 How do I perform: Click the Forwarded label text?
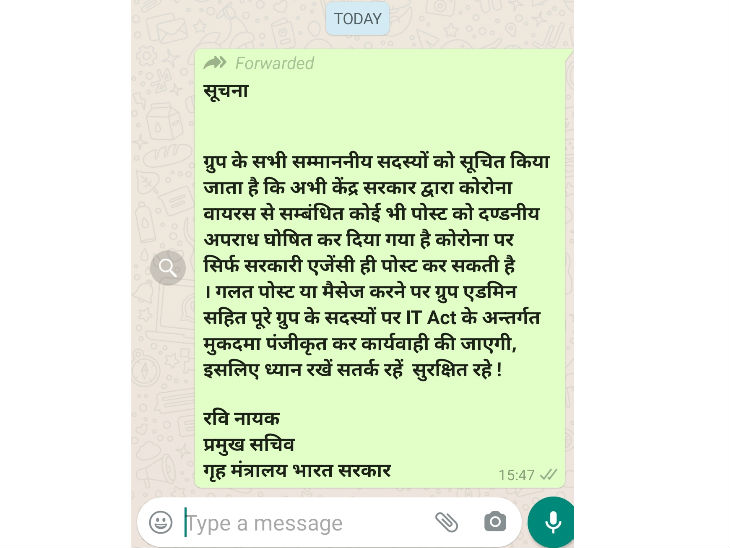point(275,63)
